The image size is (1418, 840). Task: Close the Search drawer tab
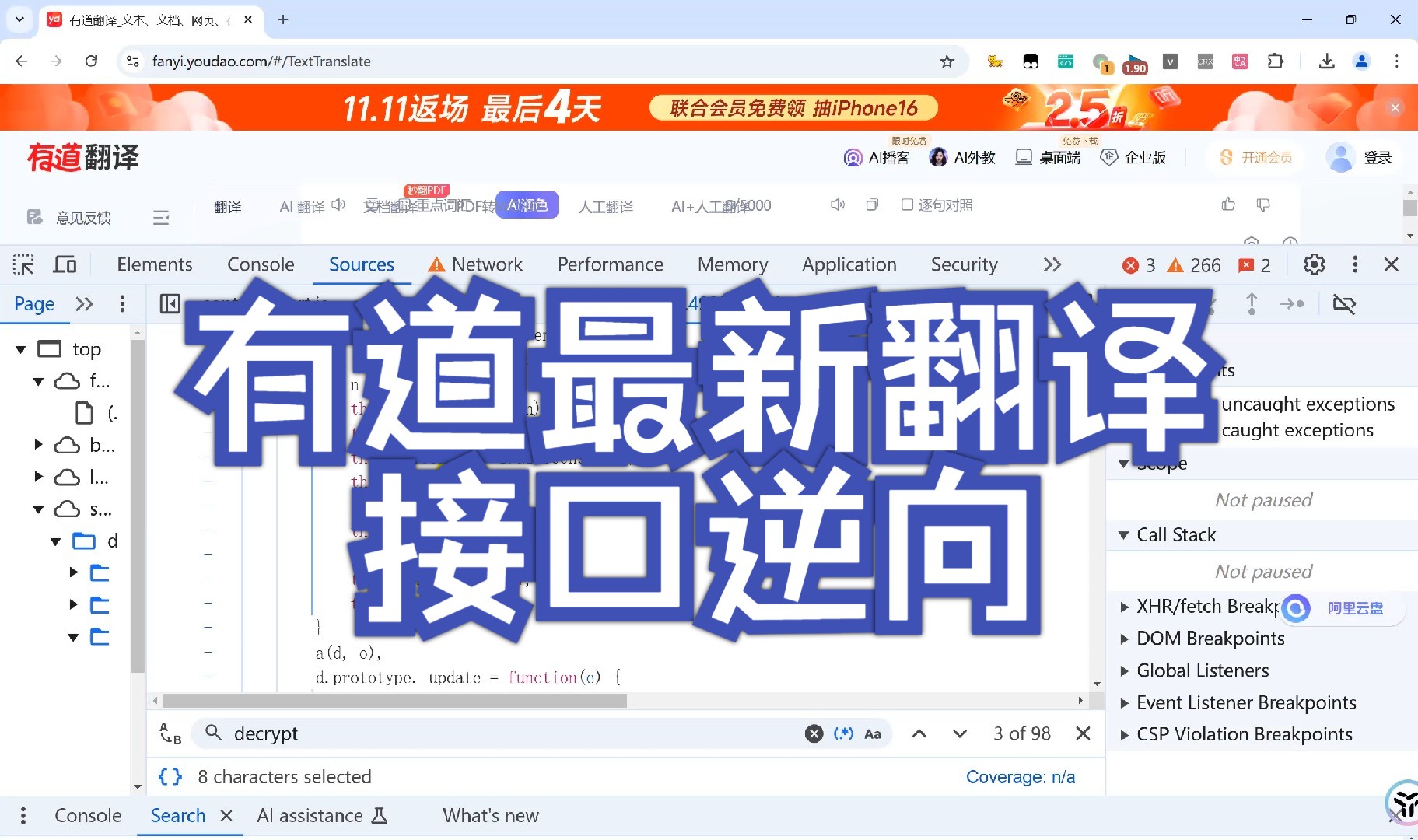pos(226,815)
